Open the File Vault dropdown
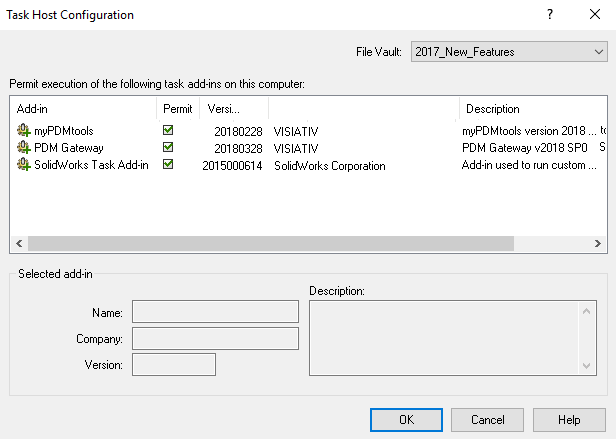This screenshot has width=616, height=439. click(507, 52)
